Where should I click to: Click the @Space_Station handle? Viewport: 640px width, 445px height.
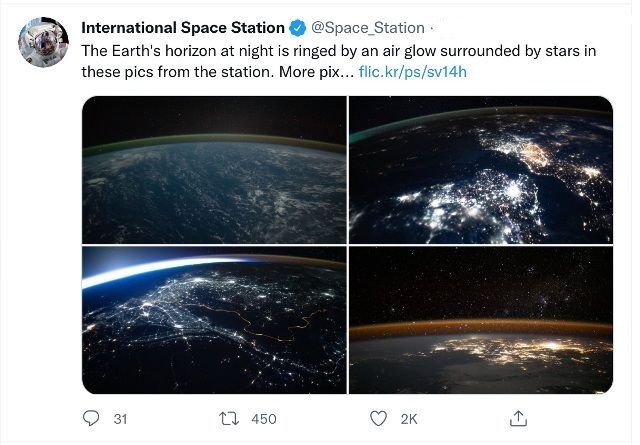[x=369, y=28]
